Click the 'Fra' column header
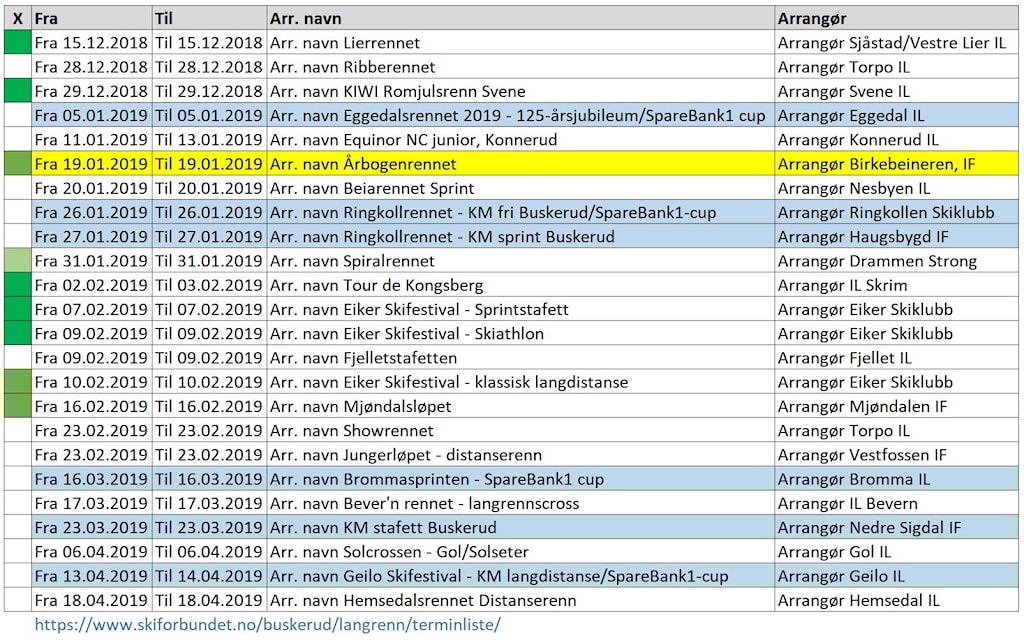1024x643 pixels. click(46, 18)
